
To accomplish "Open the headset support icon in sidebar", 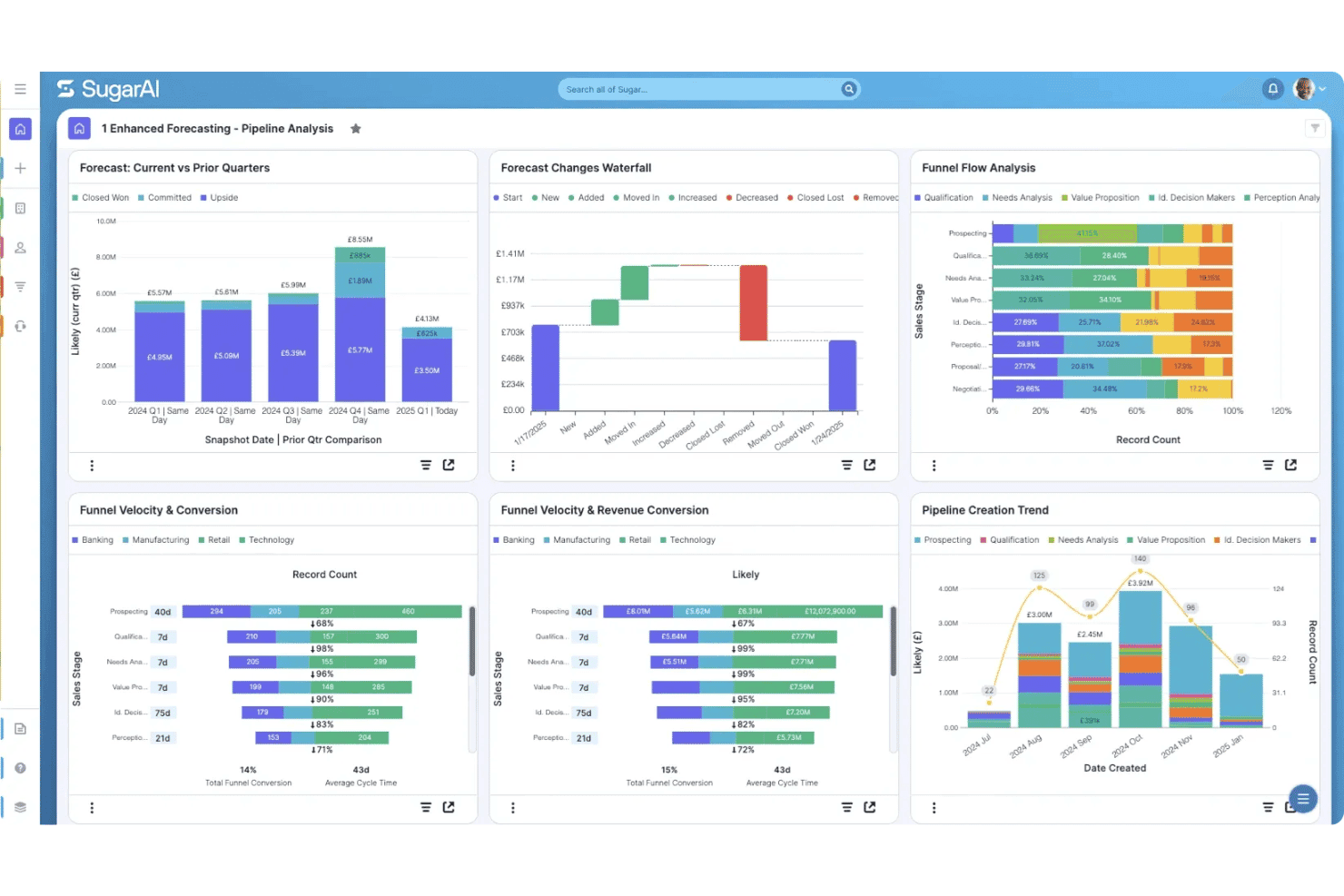I will point(20,326).
